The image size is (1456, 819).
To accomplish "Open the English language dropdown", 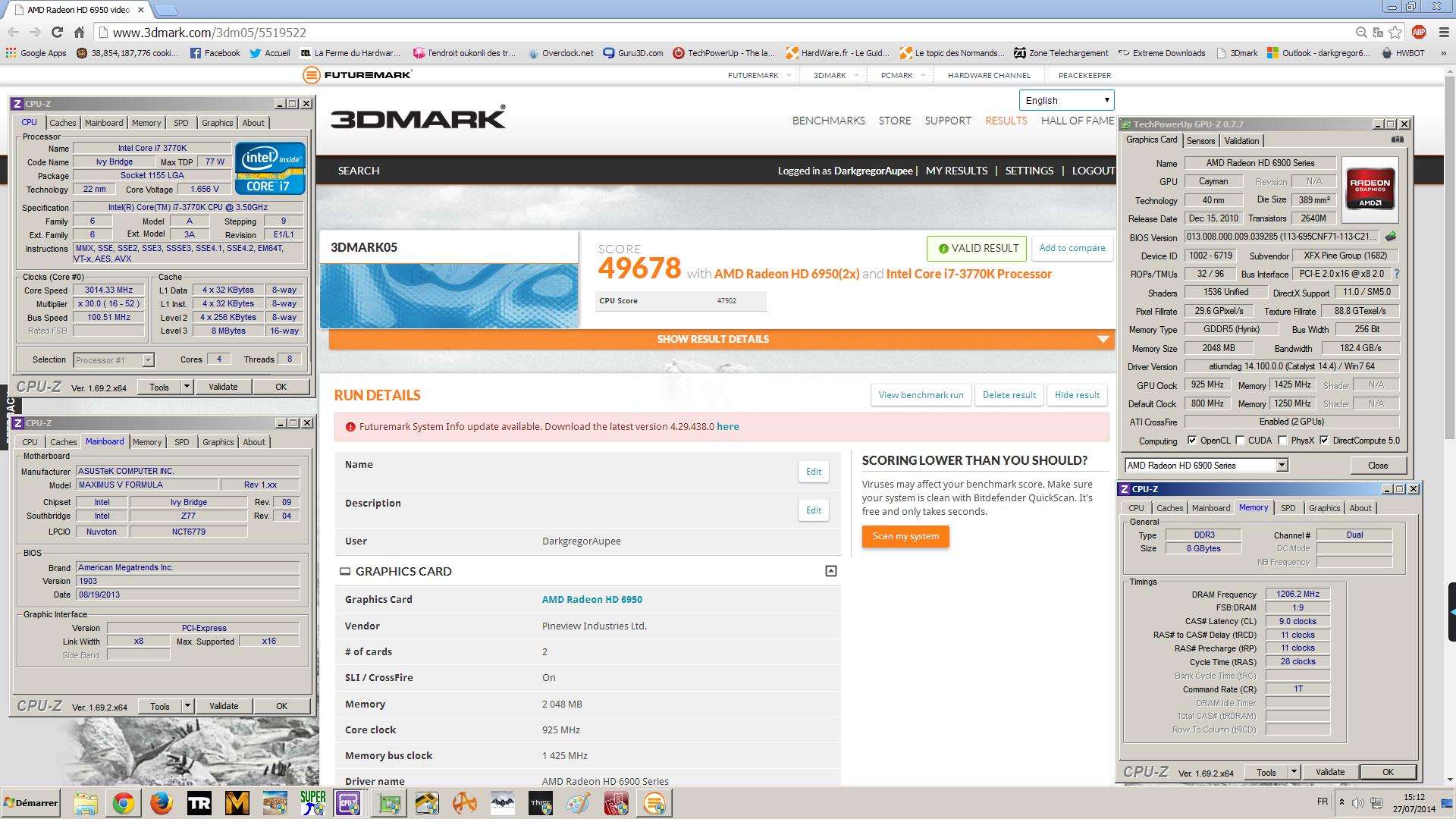I will coord(1066,100).
